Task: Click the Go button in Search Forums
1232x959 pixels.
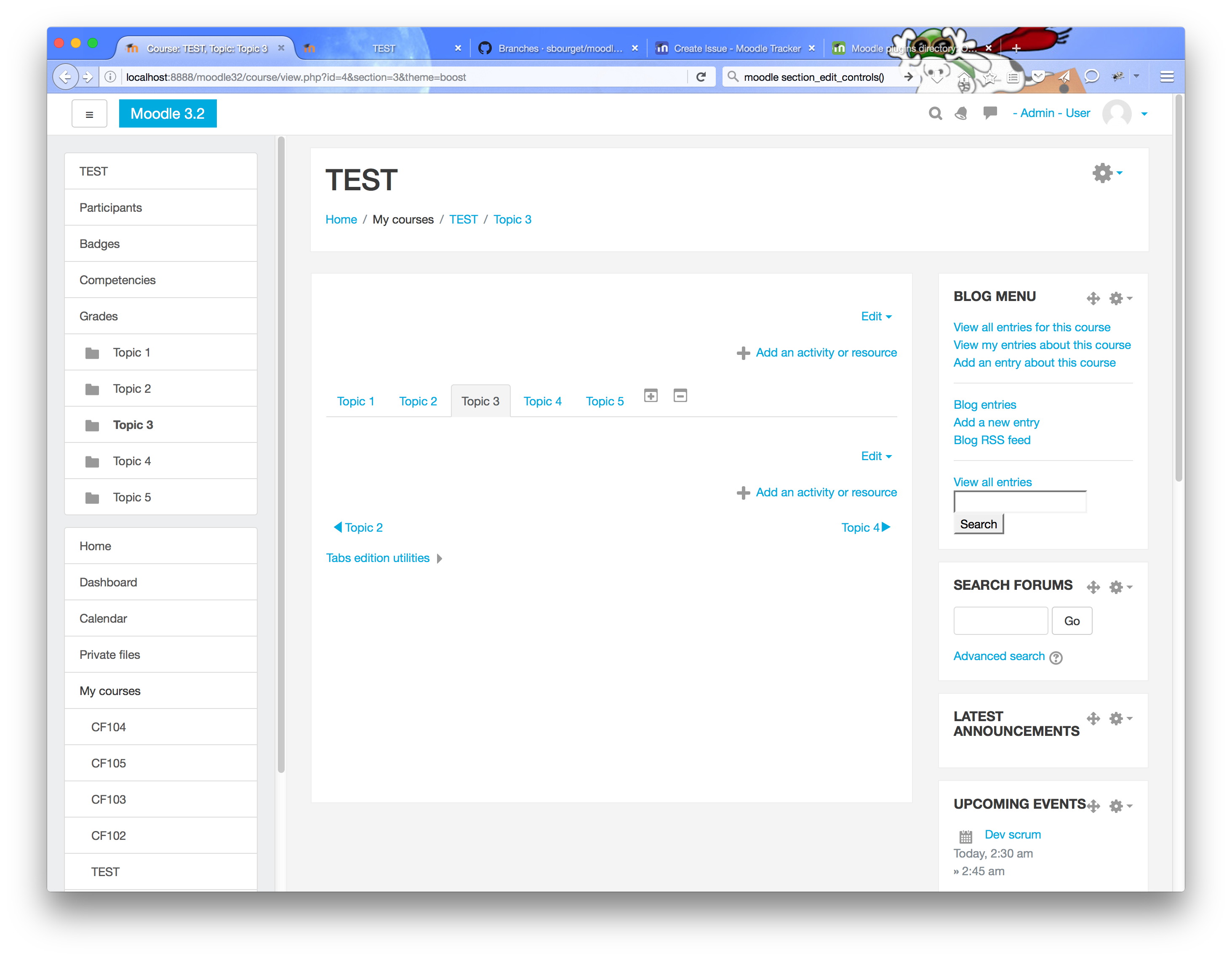Action: click(1072, 621)
